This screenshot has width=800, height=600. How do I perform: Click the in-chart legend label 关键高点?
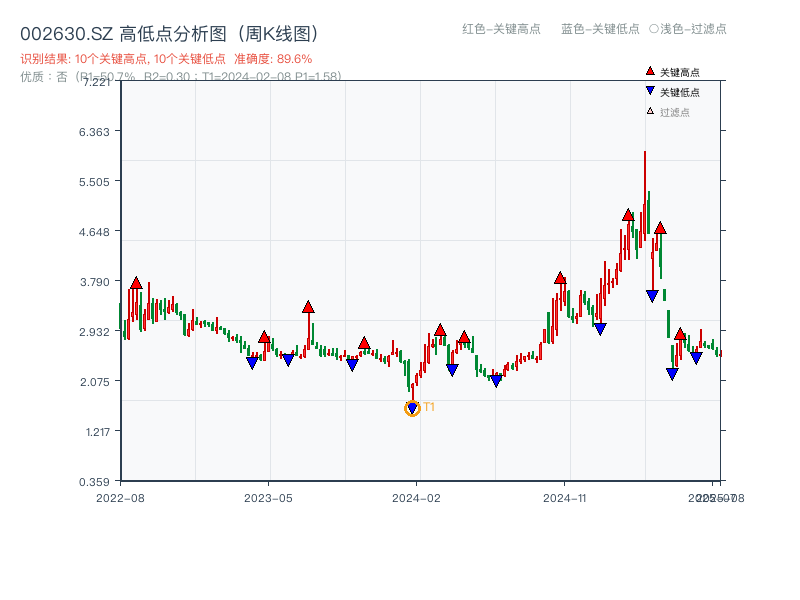(680, 72)
